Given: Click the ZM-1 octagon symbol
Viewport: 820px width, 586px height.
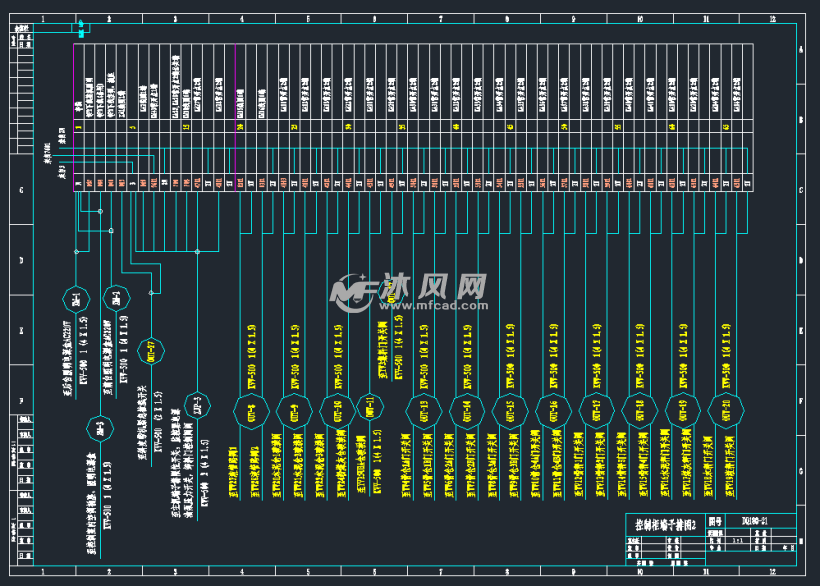Looking at the screenshot, I should tap(77, 300).
